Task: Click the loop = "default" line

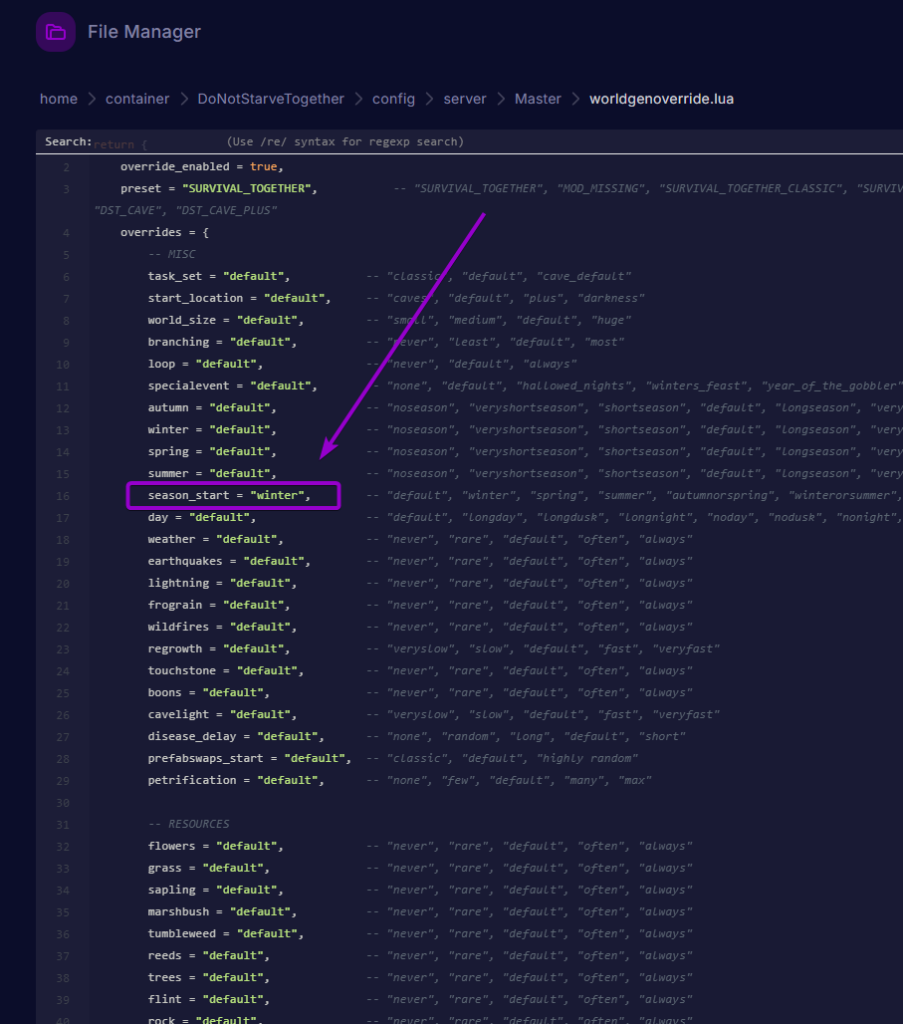Action: [x=205, y=364]
